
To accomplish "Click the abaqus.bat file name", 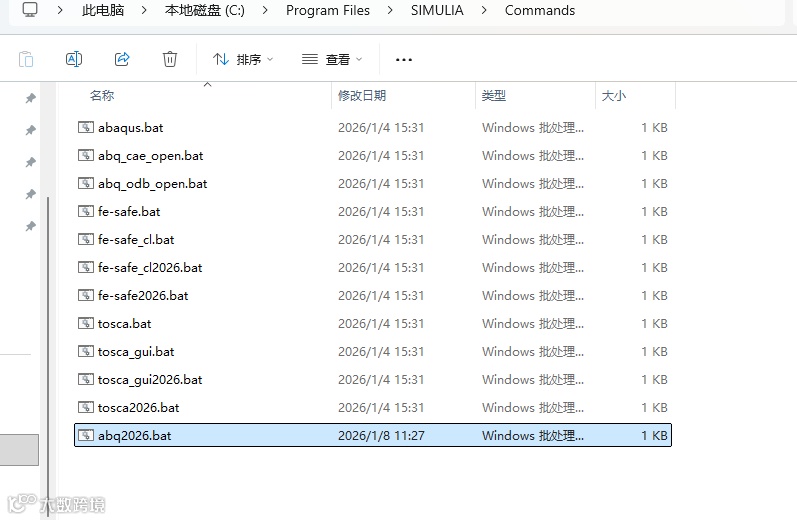I will click(x=131, y=128).
